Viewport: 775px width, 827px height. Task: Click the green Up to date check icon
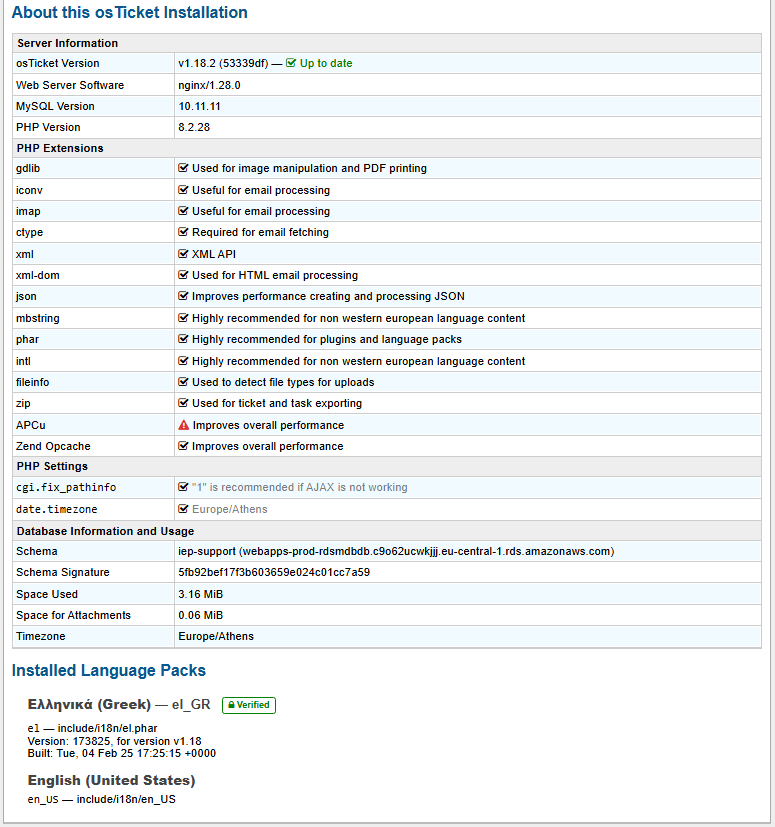coord(291,64)
